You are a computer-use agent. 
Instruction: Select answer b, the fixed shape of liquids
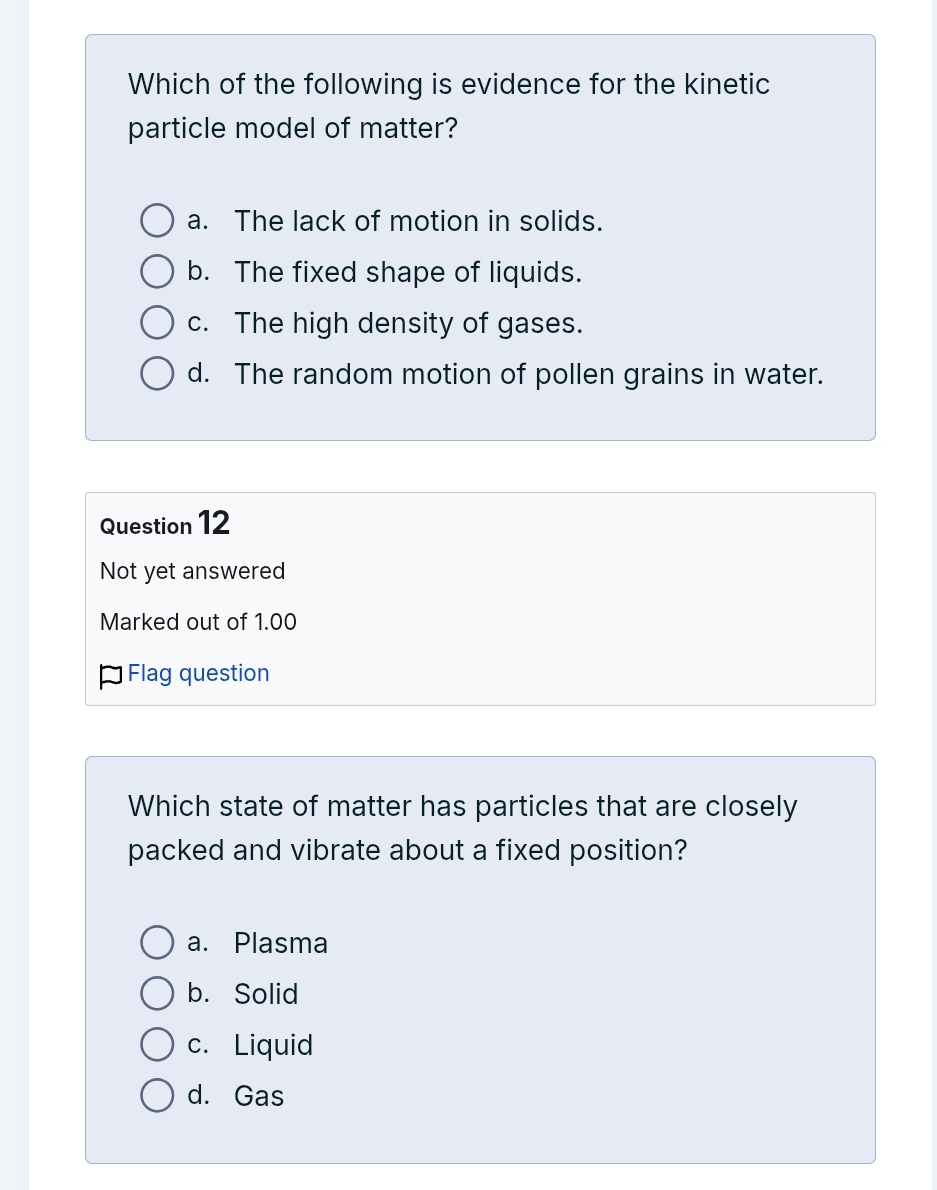[157, 271]
